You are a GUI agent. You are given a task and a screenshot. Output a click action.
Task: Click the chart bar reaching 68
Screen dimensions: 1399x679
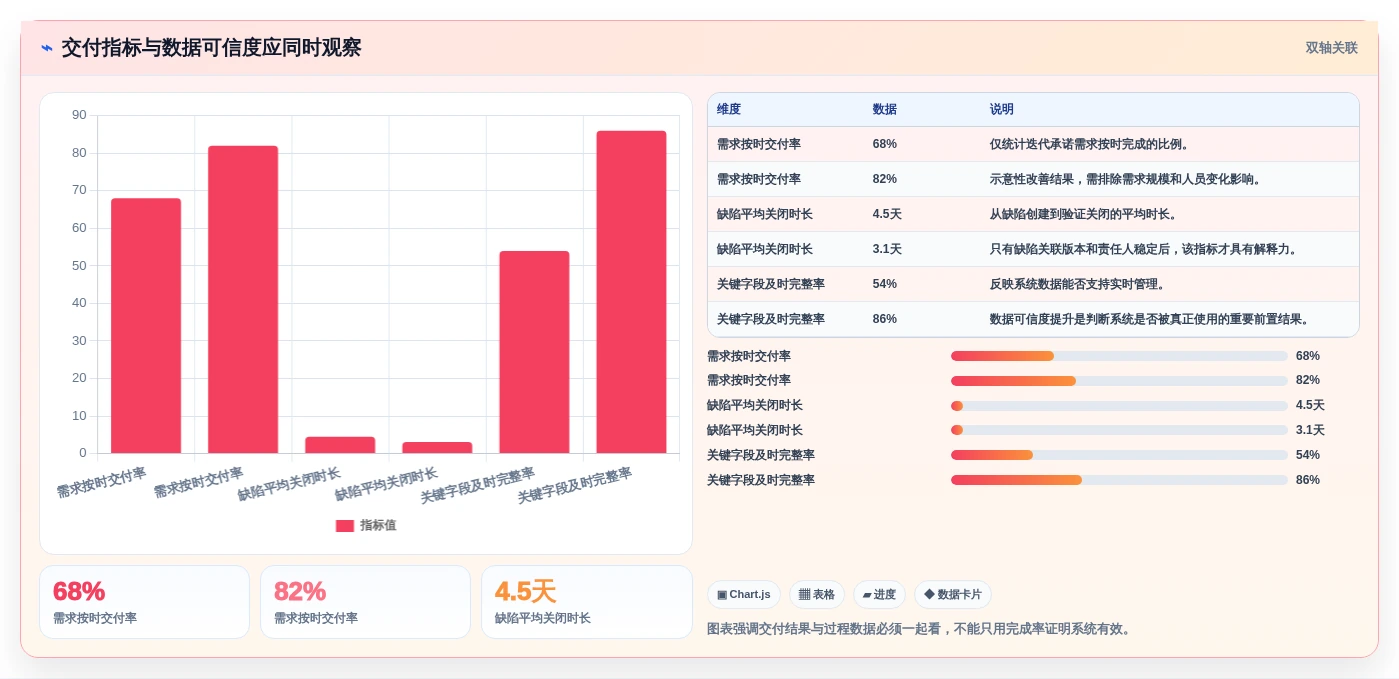[146, 326]
